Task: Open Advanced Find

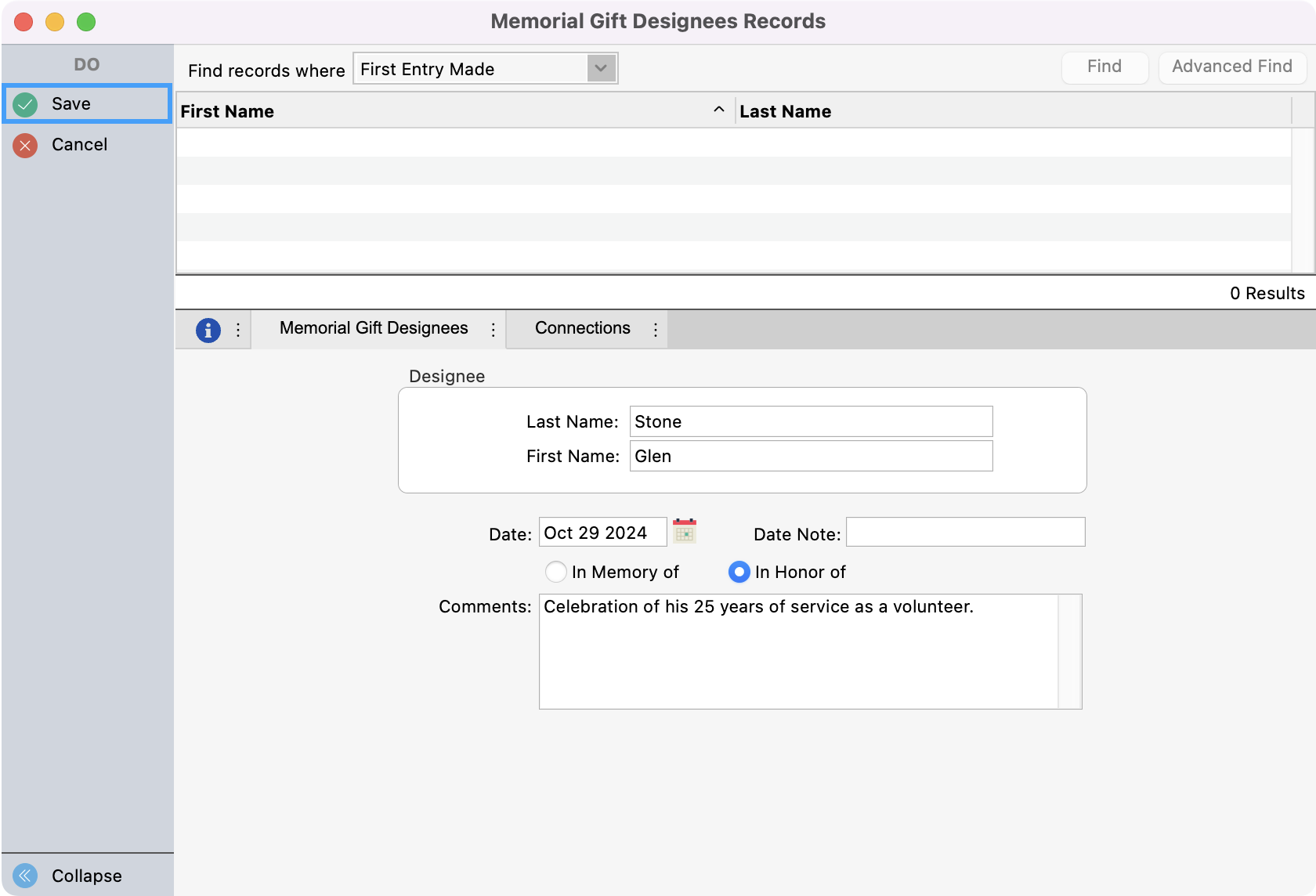Action: pyautogui.click(x=1231, y=67)
